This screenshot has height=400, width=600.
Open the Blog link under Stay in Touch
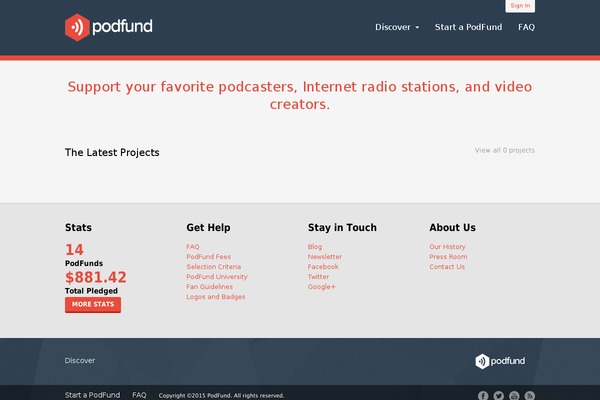[x=315, y=247]
